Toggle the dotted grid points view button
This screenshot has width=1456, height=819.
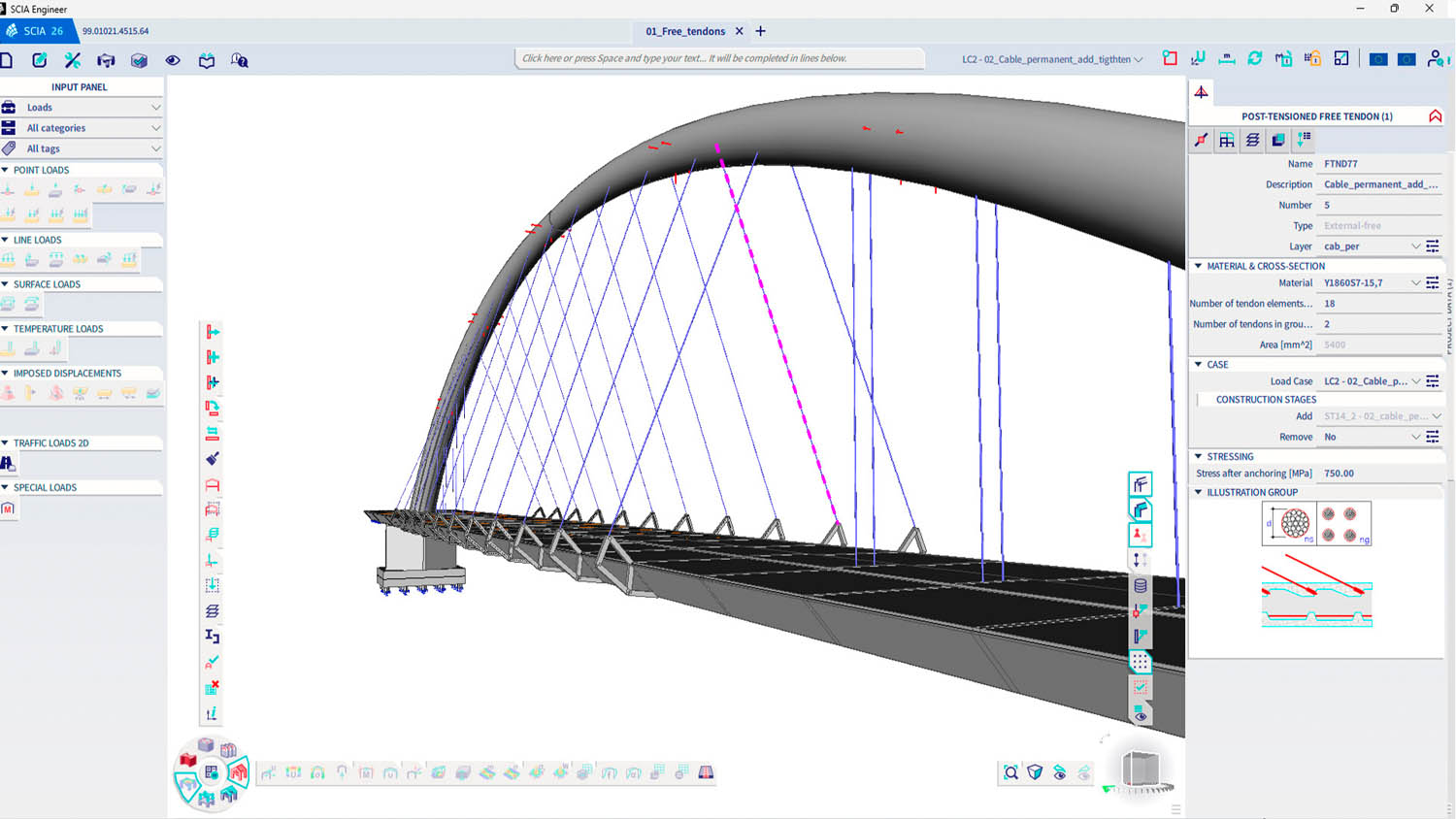point(1141,662)
